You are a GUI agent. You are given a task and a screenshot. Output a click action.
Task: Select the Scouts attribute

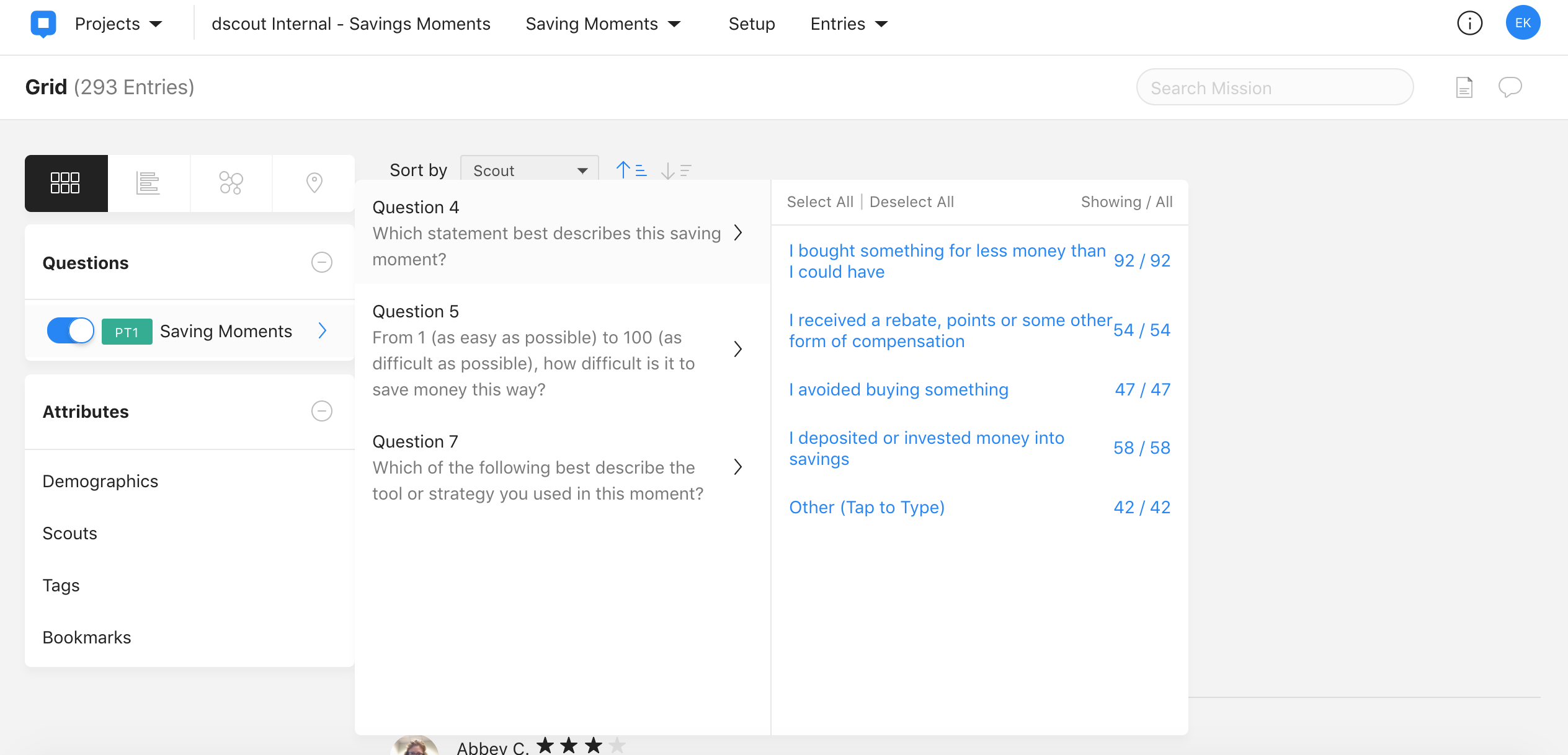69,533
